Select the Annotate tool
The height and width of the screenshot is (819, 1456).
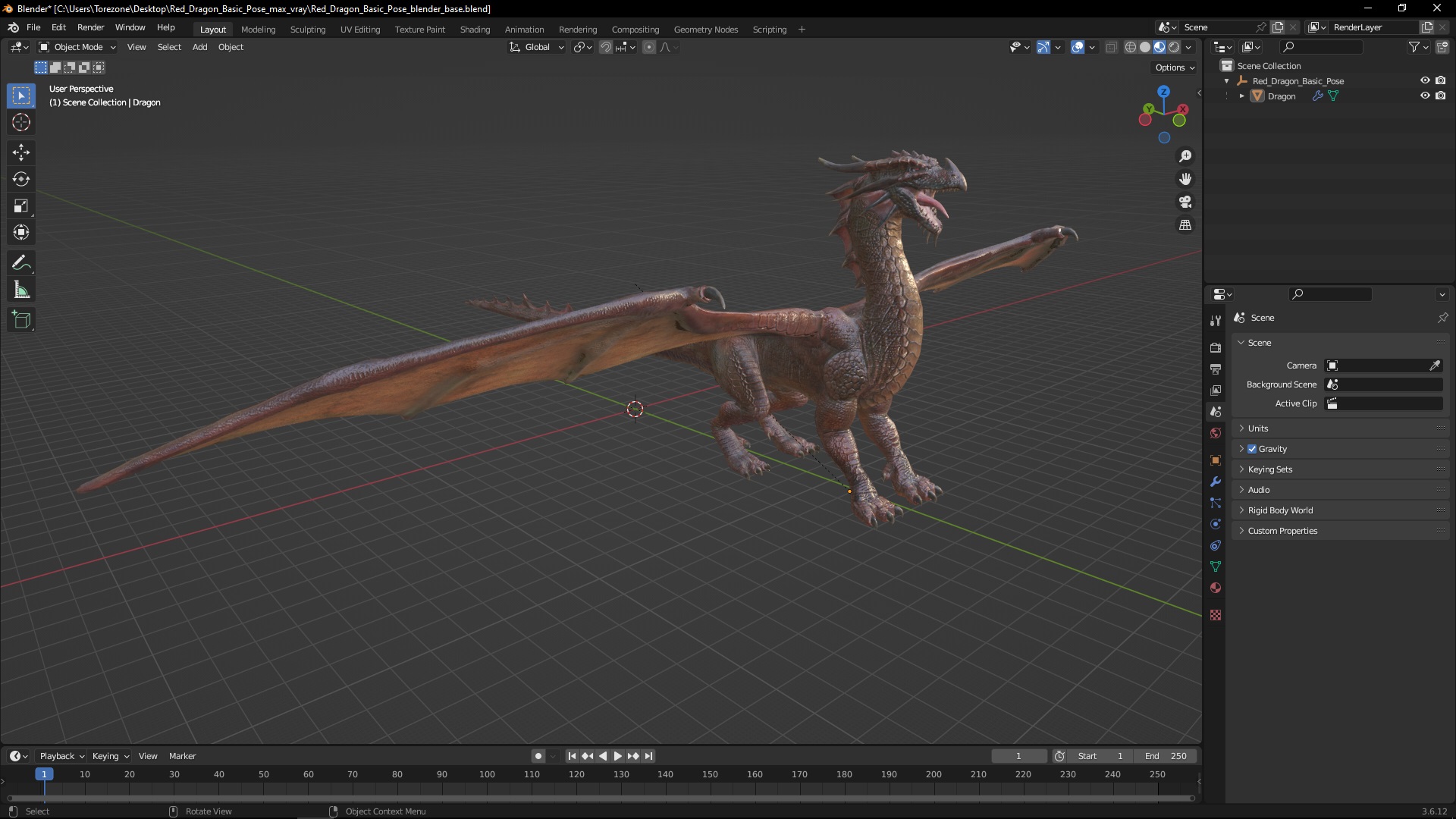pos(21,263)
